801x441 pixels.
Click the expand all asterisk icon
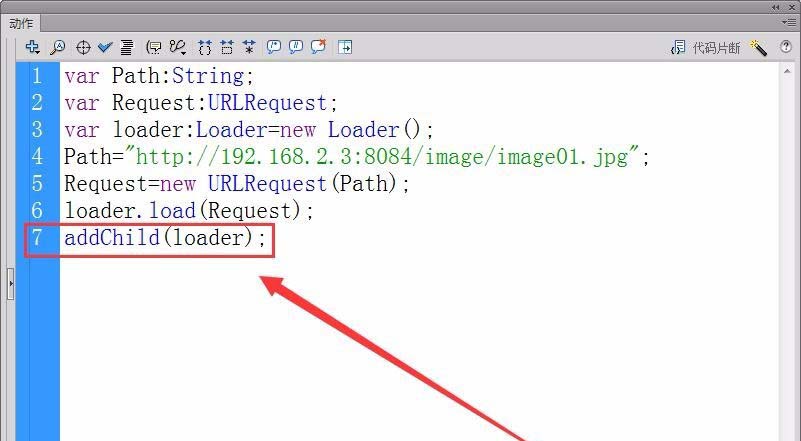click(249, 48)
